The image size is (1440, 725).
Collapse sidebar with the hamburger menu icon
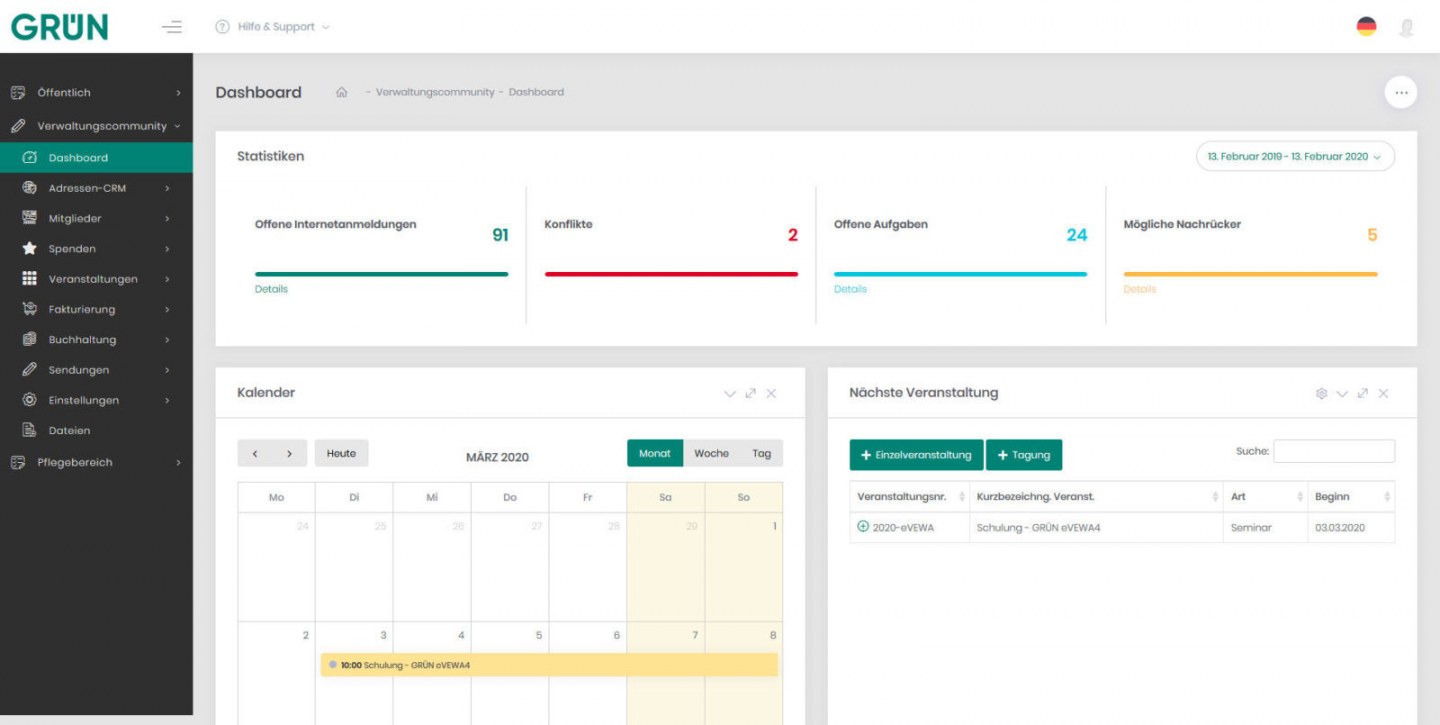(x=172, y=27)
